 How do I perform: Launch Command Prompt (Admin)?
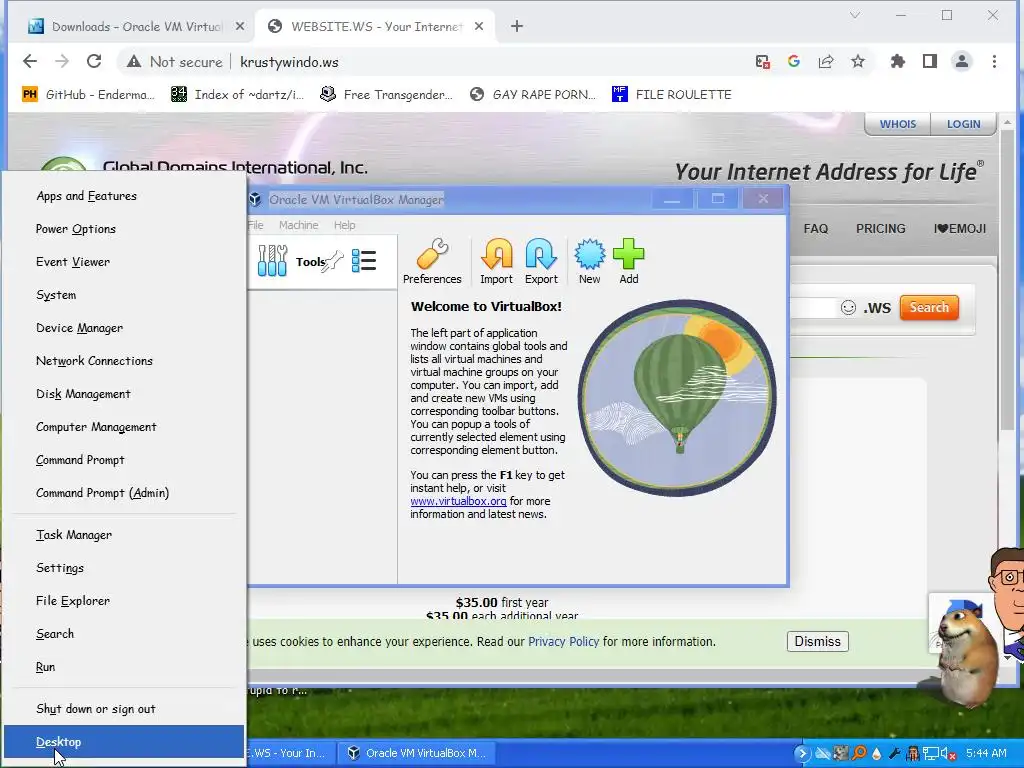tap(124, 493)
